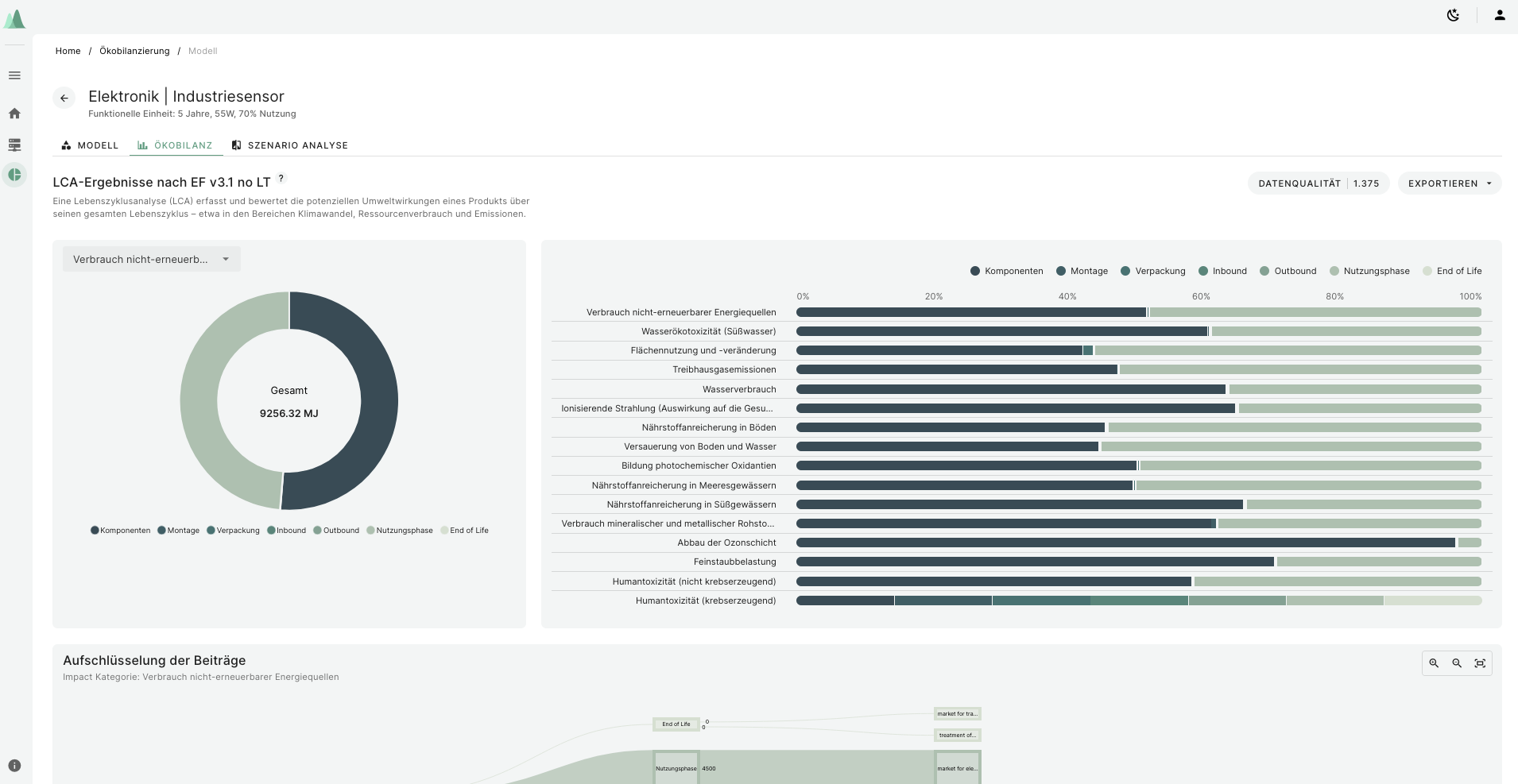Open the model database icon in the sidebar

tap(14, 145)
